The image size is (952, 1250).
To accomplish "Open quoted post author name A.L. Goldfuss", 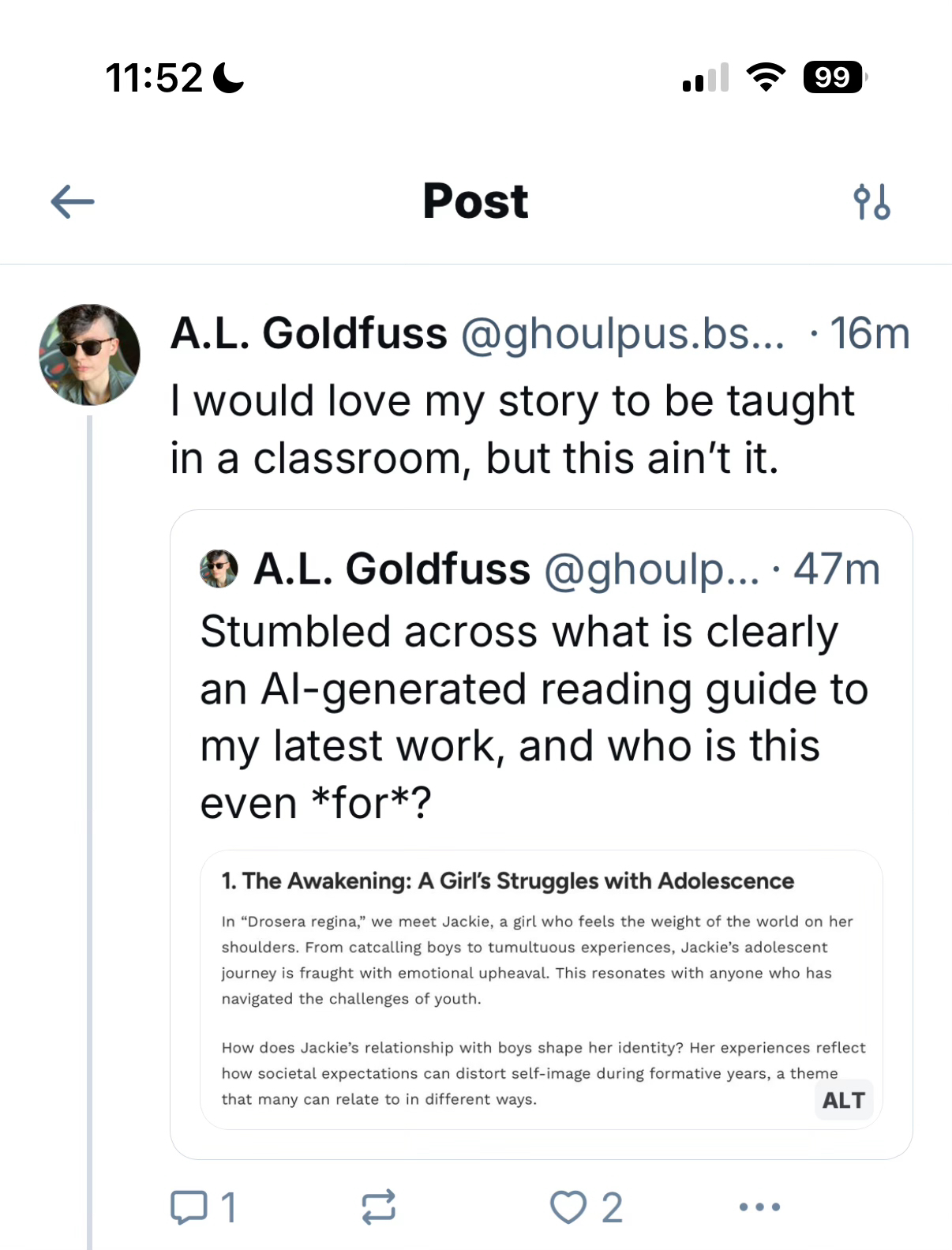I will tap(392, 569).
